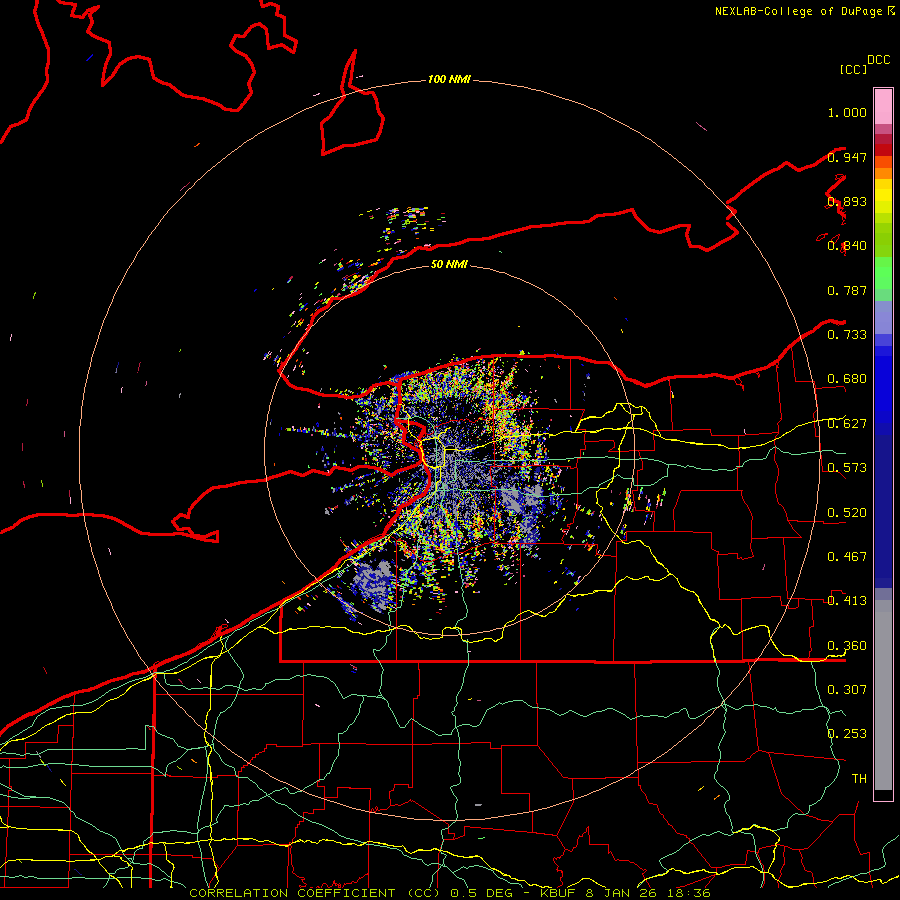Pick the gray band of the color bar
Viewport: 900px width, 900px height.
tap(883, 695)
